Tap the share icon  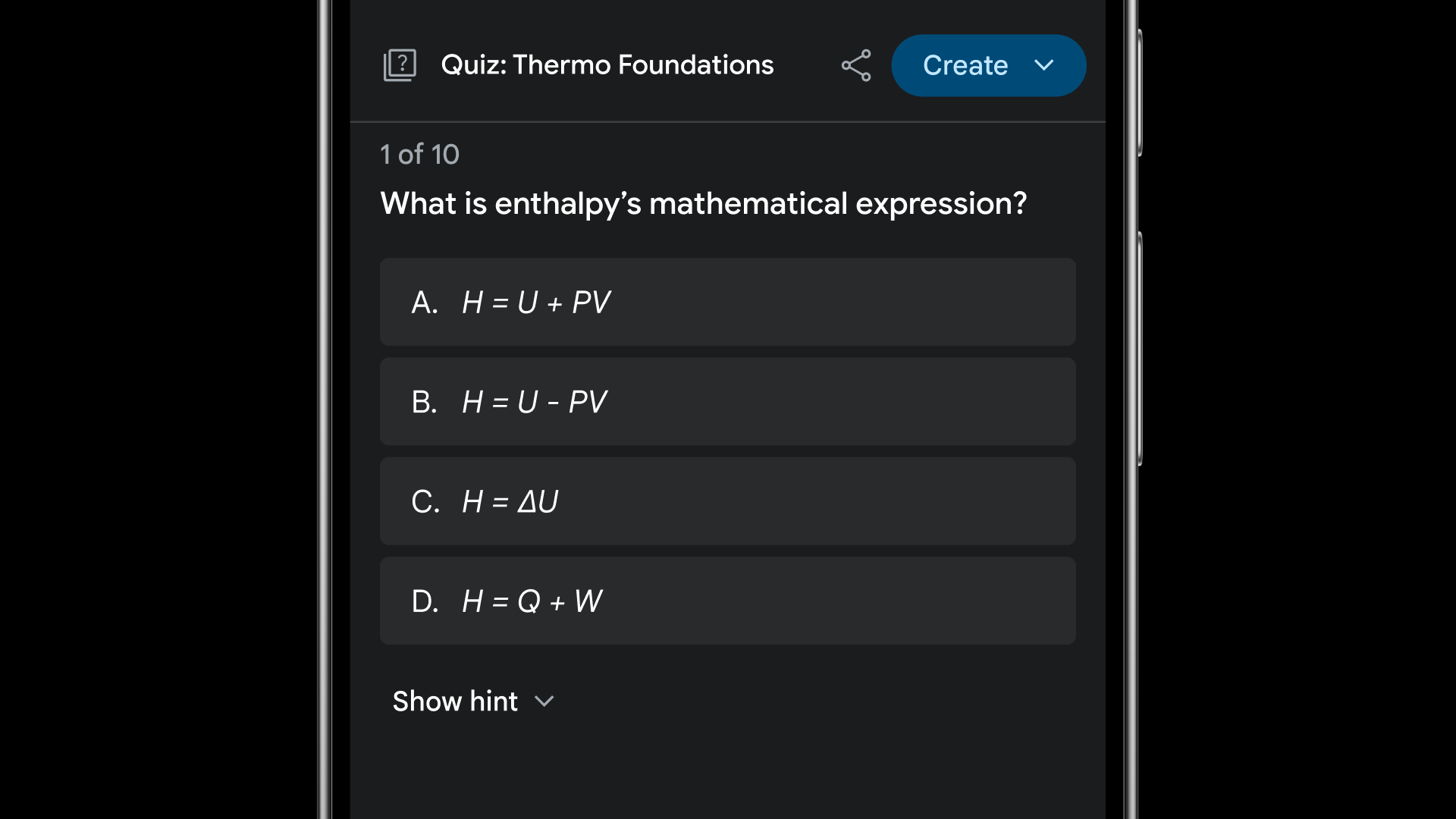pyautogui.click(x=856, y=65)
